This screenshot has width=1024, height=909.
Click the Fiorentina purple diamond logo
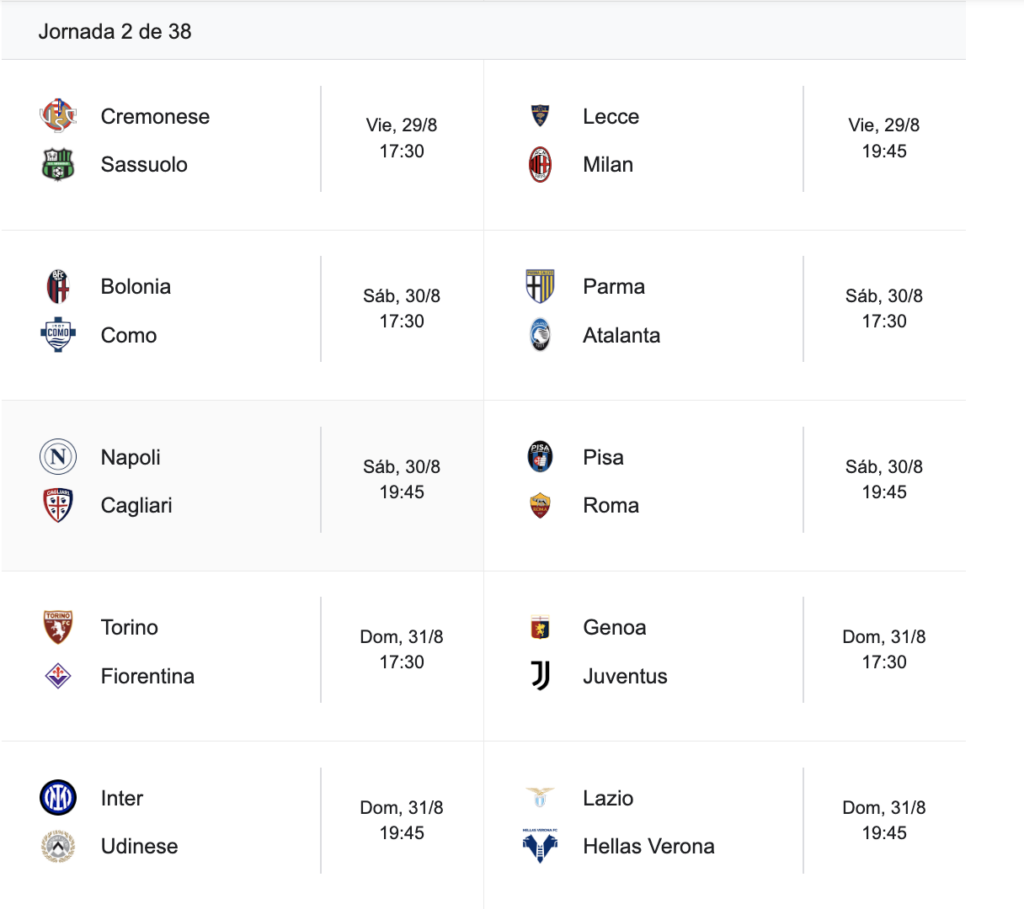(58, 676)
